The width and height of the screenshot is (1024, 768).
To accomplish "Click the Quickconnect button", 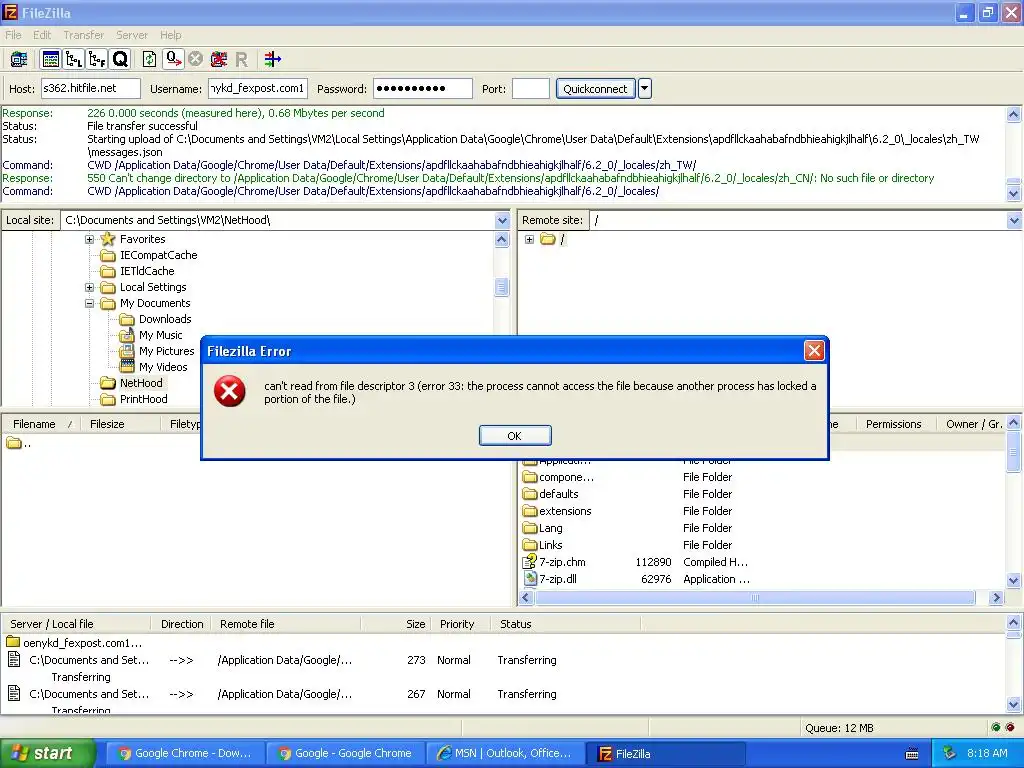I will [x=595, y=88].
